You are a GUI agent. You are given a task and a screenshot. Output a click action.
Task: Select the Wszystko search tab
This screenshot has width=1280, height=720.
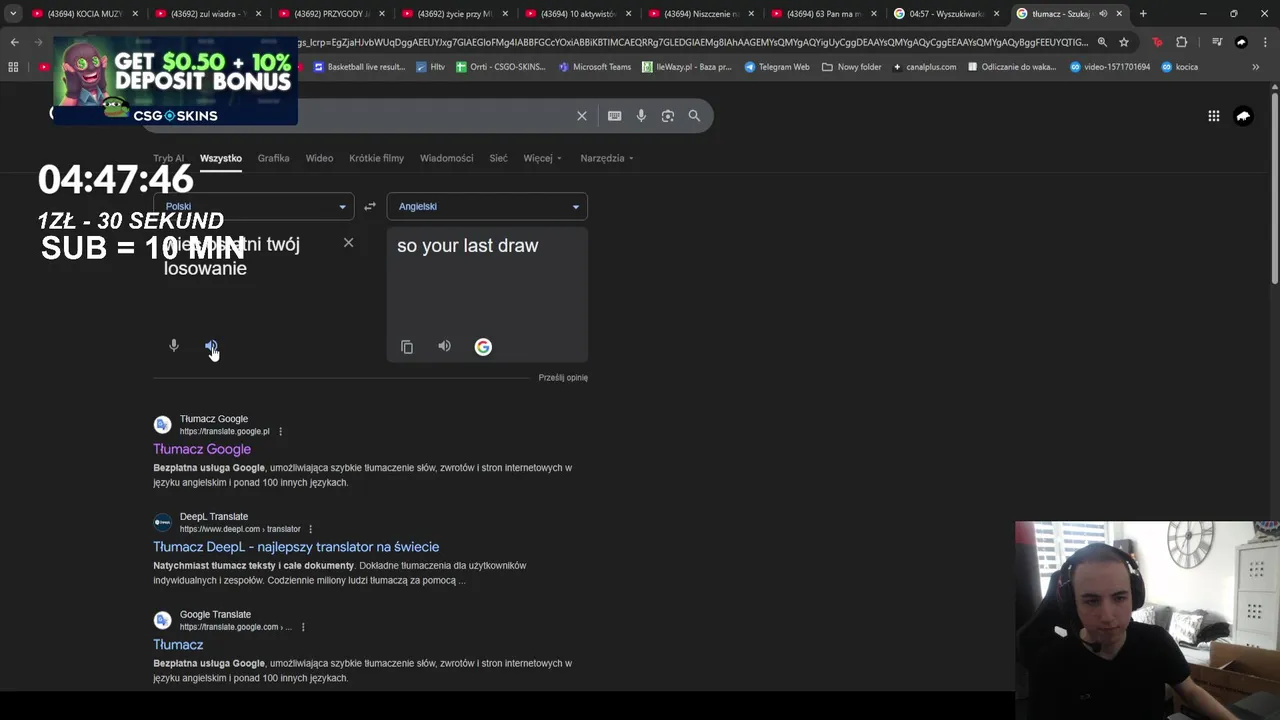pos(221,158)
